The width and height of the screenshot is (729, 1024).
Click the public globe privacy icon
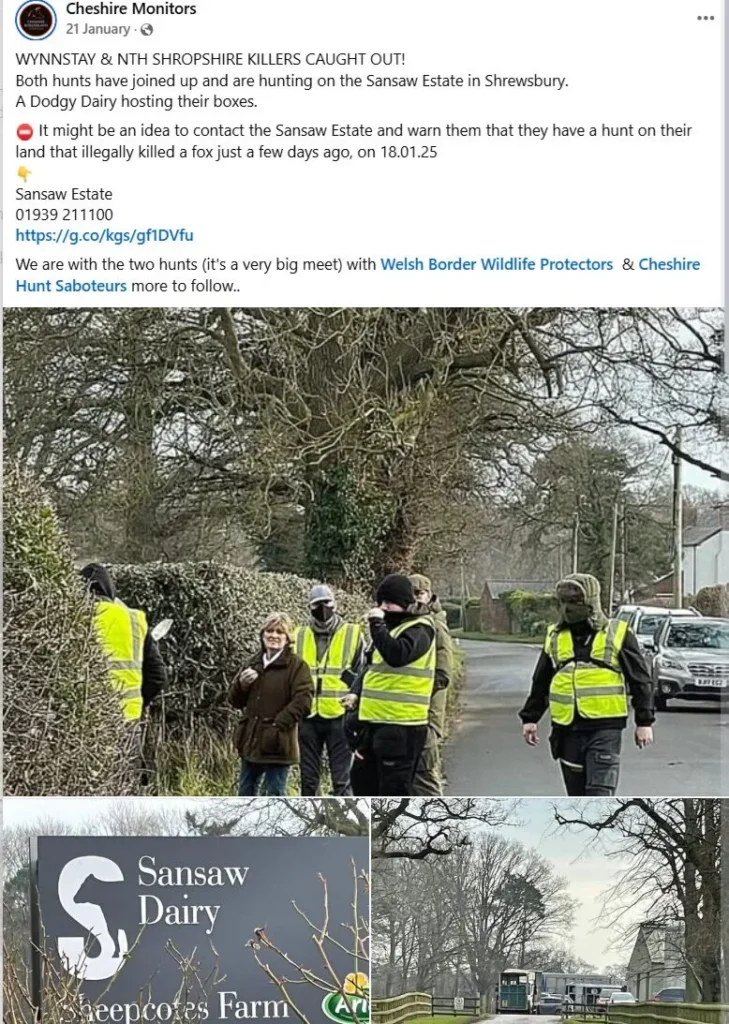(x=147, y=29)
